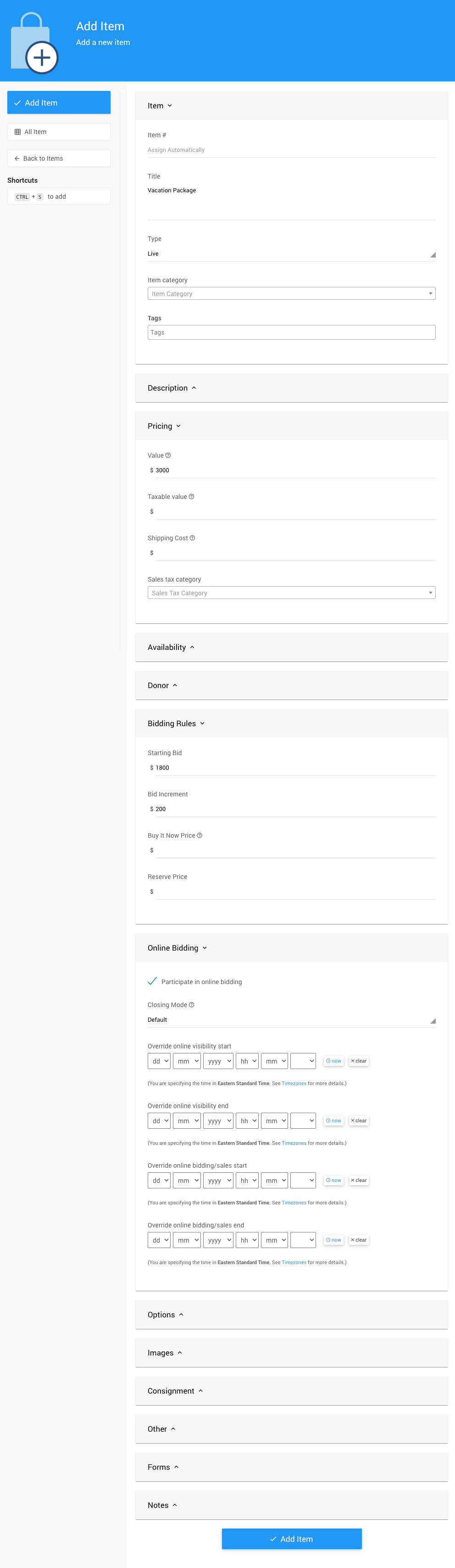This screenshot has height=1568, width=455.
Task: Click the Starting Bid input field
Action: coord(295,767)
